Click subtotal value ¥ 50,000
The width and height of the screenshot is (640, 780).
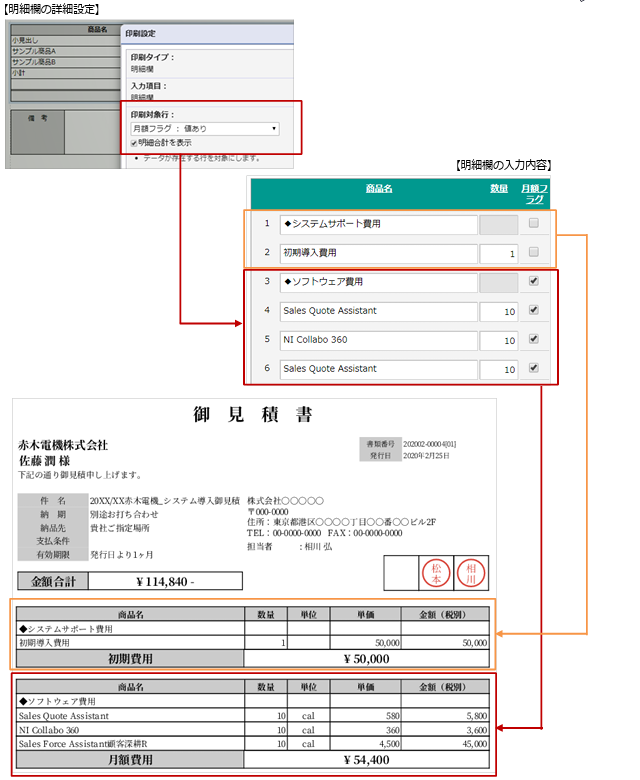366,659
